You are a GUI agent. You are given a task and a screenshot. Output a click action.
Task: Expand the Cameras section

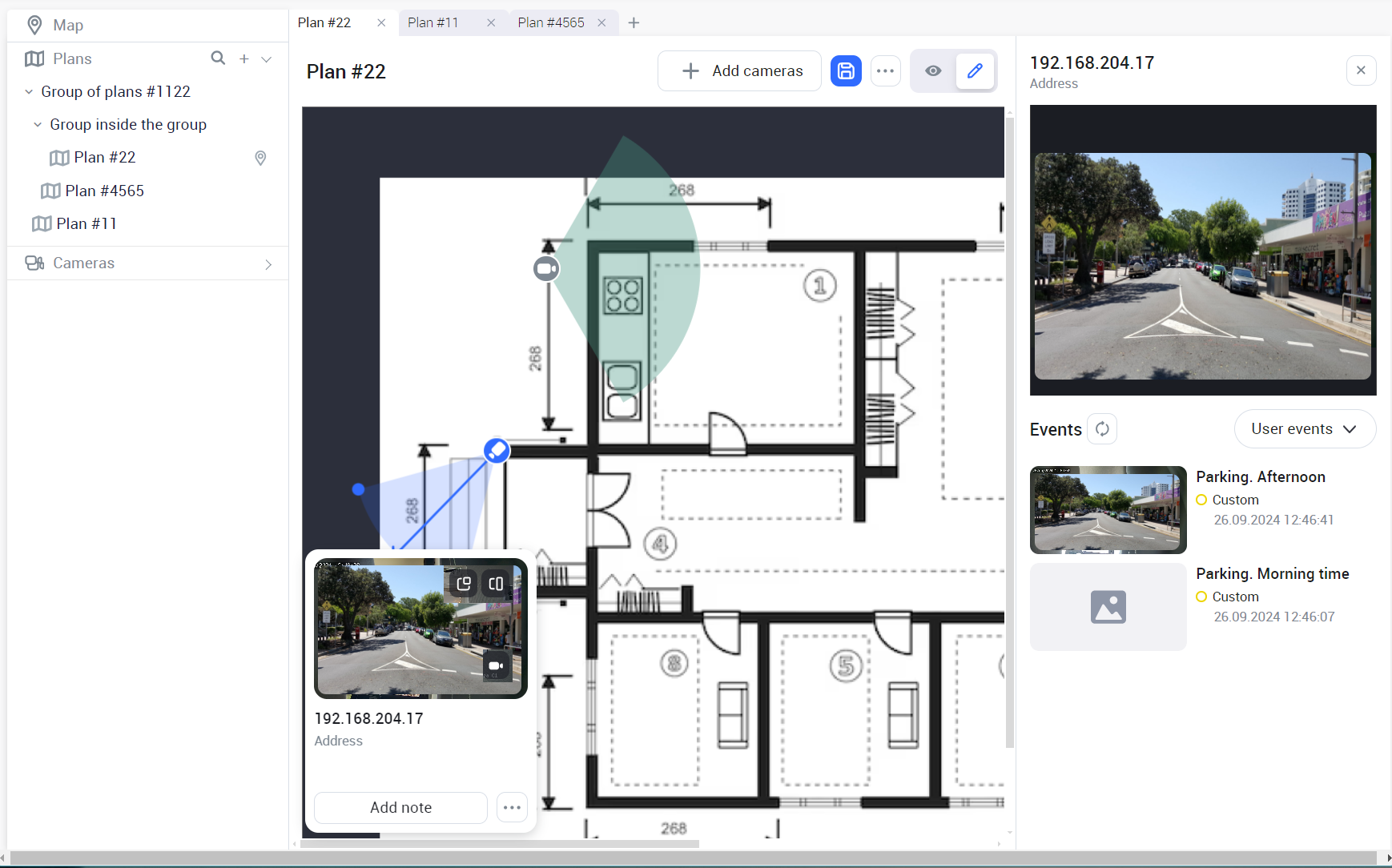point(268,263)
